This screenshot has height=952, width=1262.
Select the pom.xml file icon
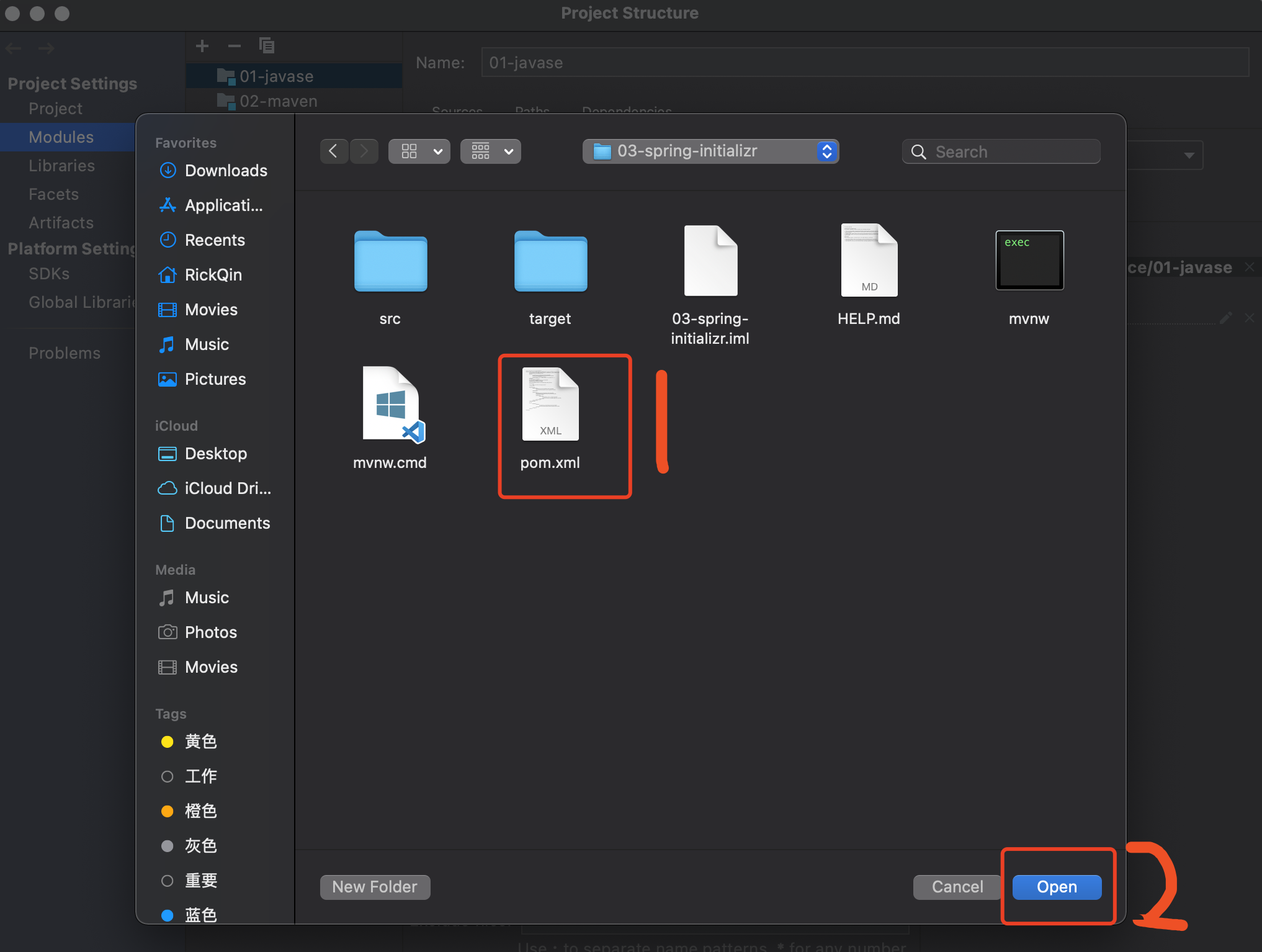pyautogui.click(x=550, y=404)
